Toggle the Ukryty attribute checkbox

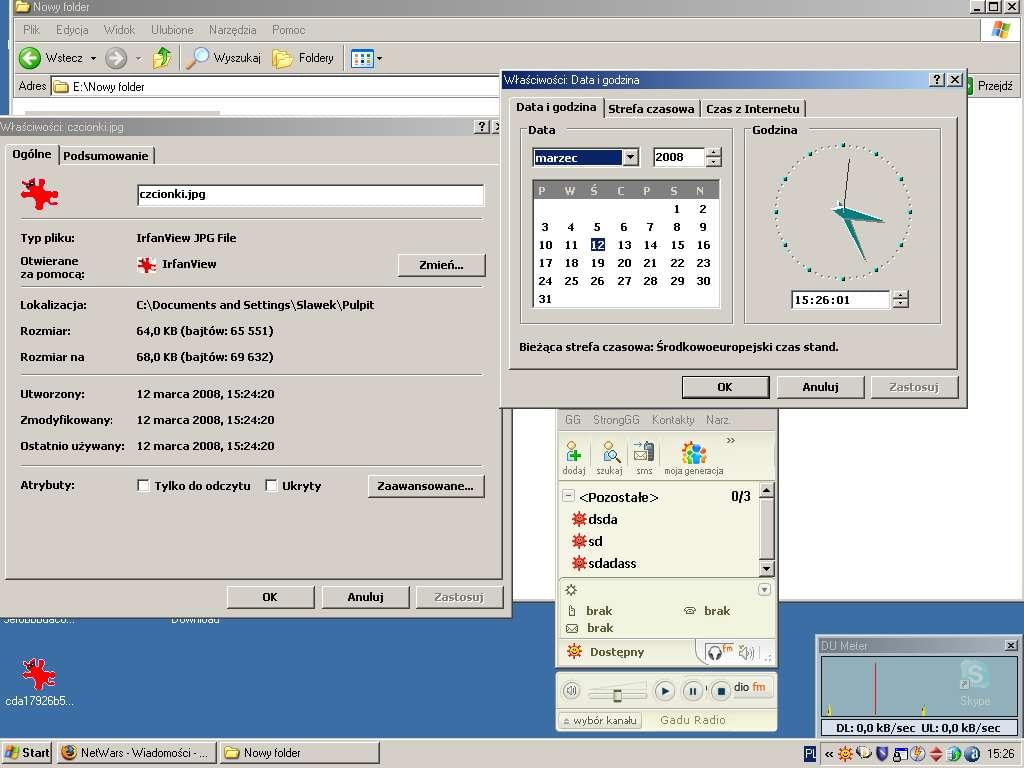pyautogui.click(x=271, y=485)
